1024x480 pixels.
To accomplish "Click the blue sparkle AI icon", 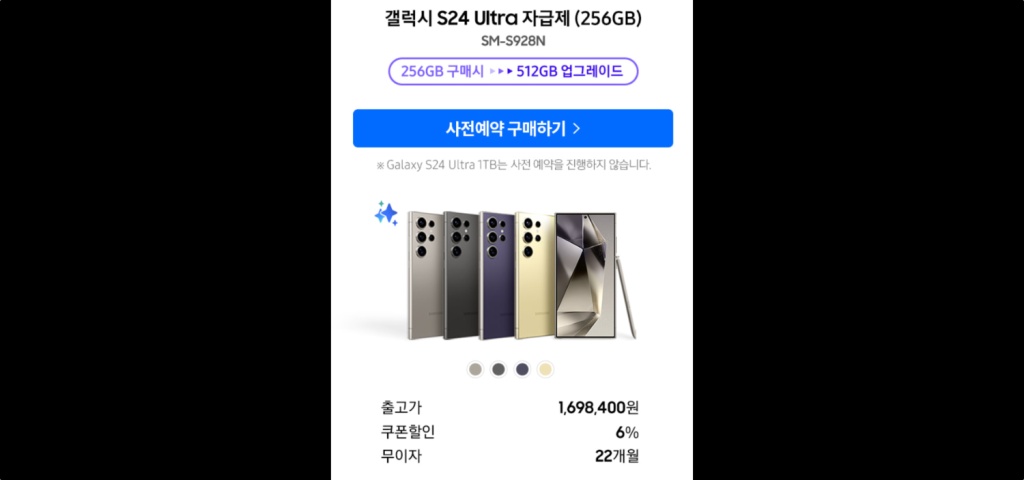I will (386, 214).
